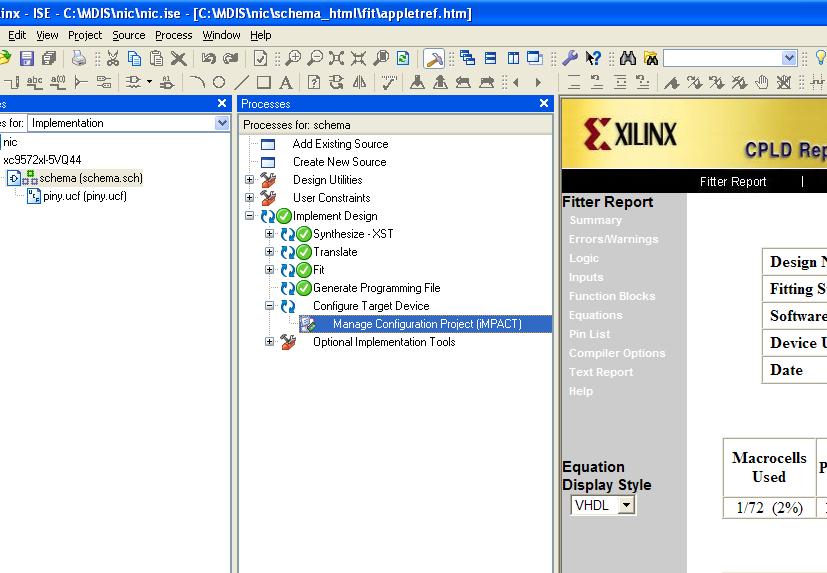Select schema (schema.sch) source file

91,178
